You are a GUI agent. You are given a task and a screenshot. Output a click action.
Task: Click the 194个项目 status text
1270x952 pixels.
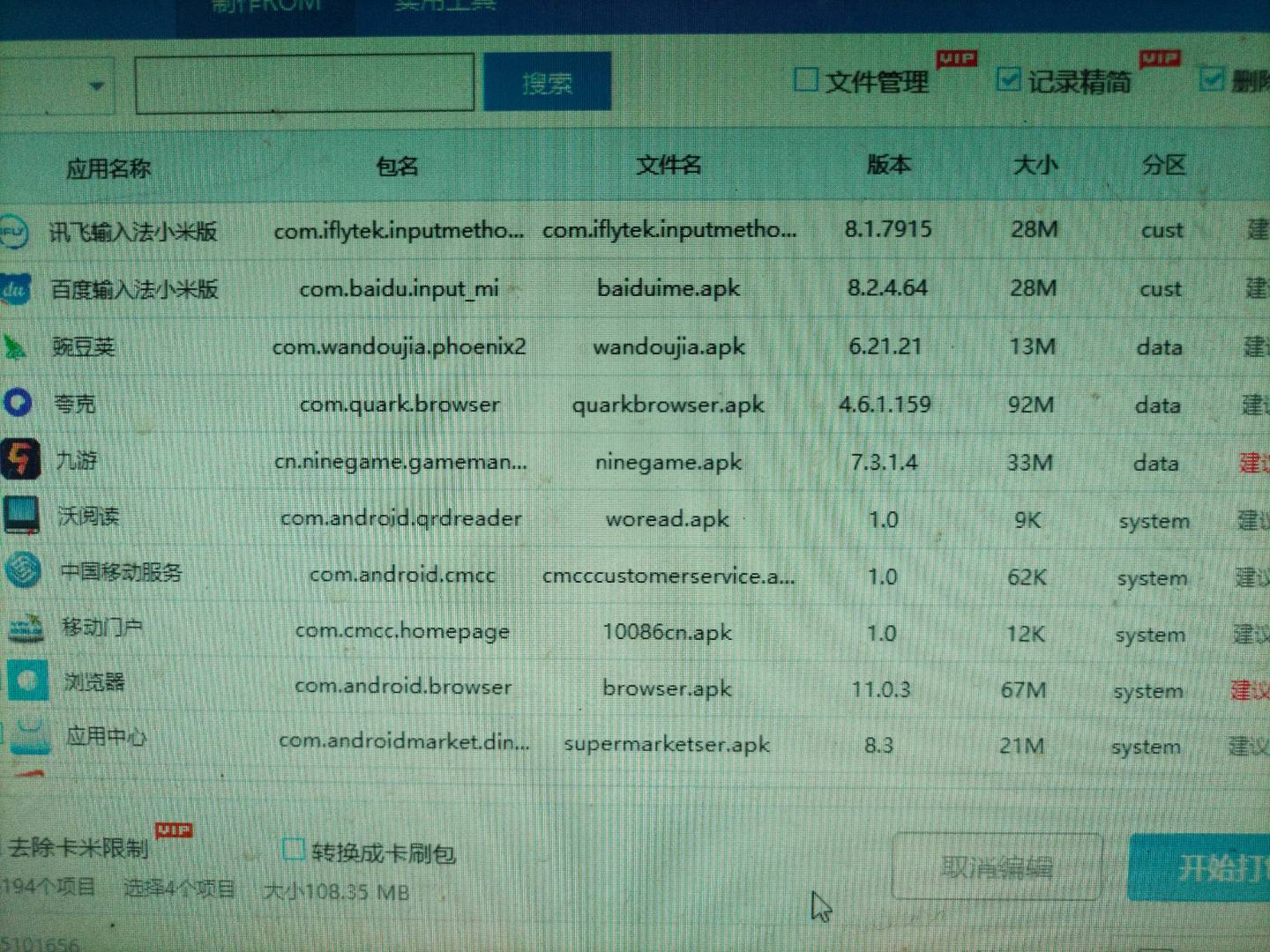48,886
